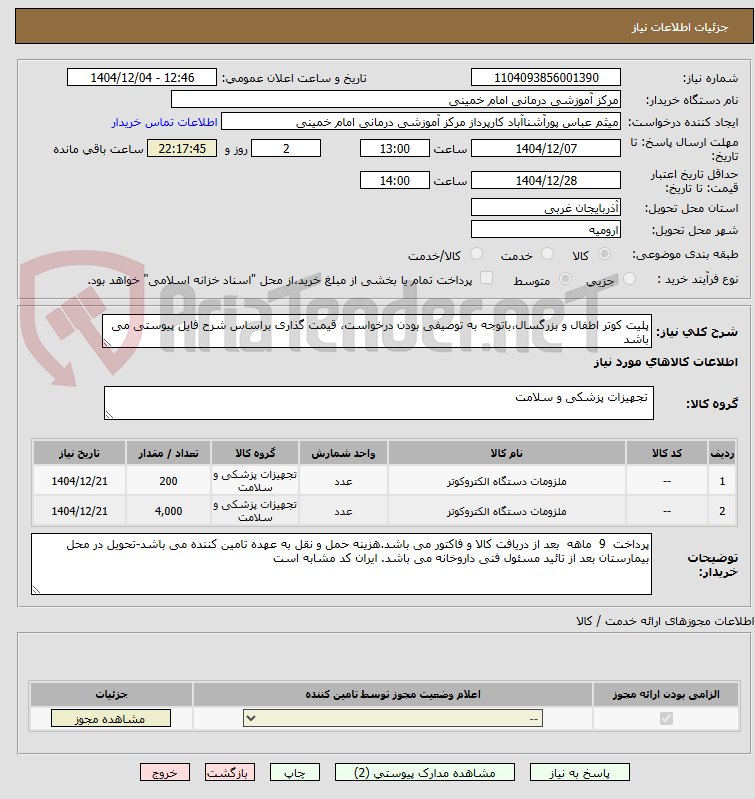This screenshot has height=799, width=755.
Task: Click the 13:00 deadline time field
Action: [395, 148]
